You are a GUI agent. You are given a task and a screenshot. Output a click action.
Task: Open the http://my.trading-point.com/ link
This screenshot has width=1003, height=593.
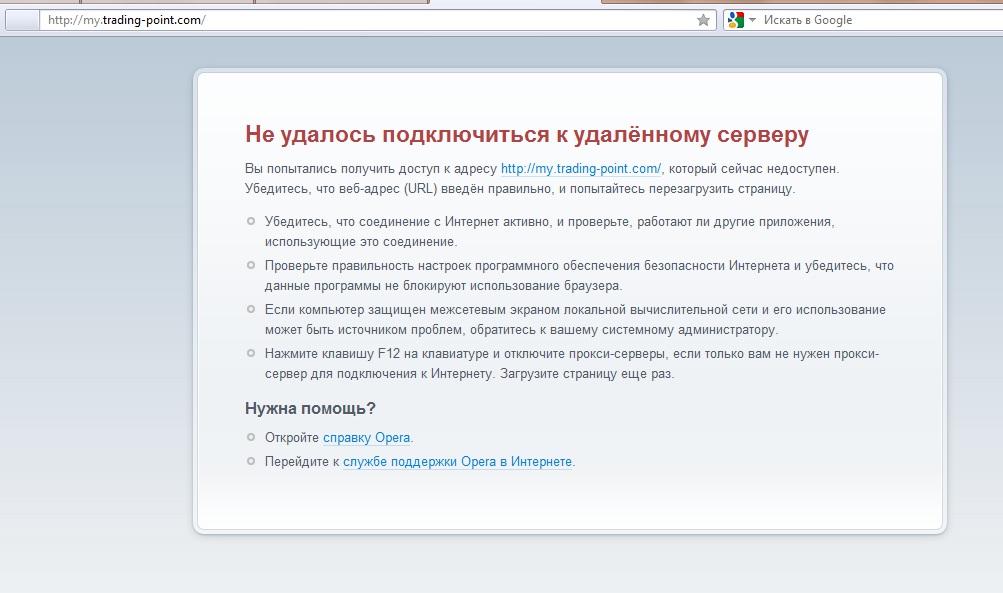(x=581, y=169)
